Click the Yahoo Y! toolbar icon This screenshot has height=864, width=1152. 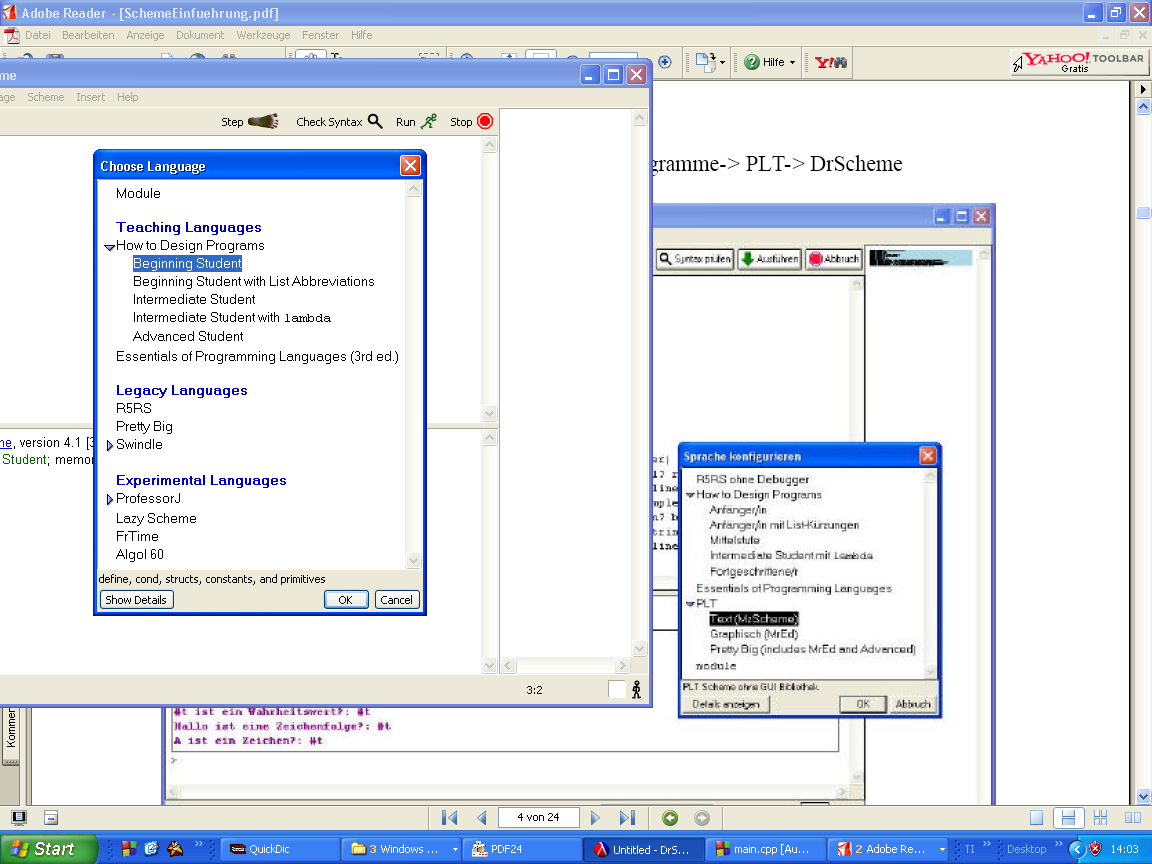pos(831,62)
